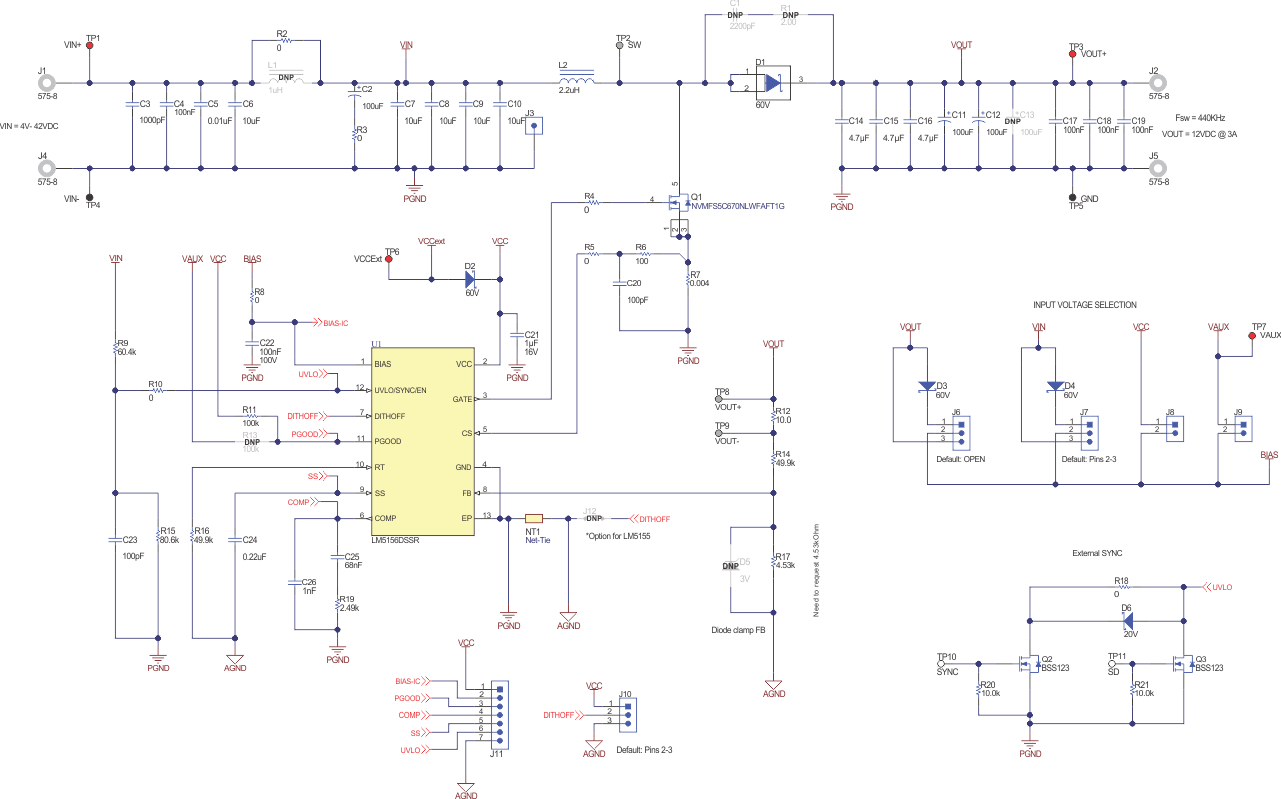The height and width of the screenshot is (799, 1281).
Task: Click the D2 60V diode symbol
Action: tap(472, 279)
